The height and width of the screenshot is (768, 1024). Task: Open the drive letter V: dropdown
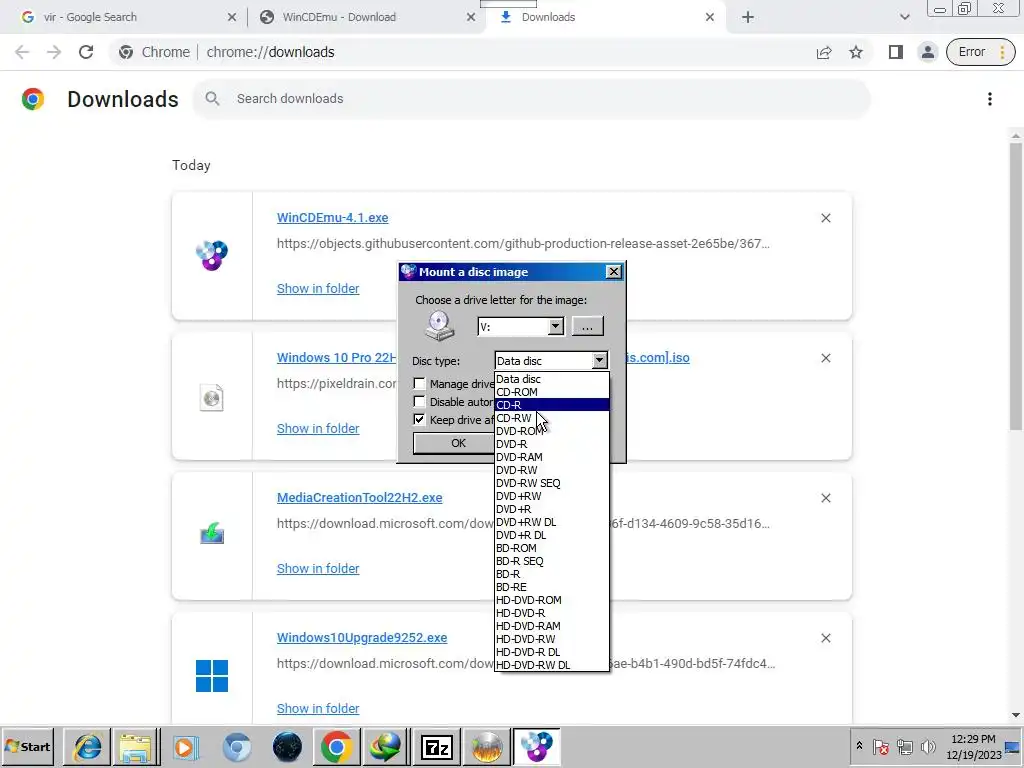click(x=556, y=327)
